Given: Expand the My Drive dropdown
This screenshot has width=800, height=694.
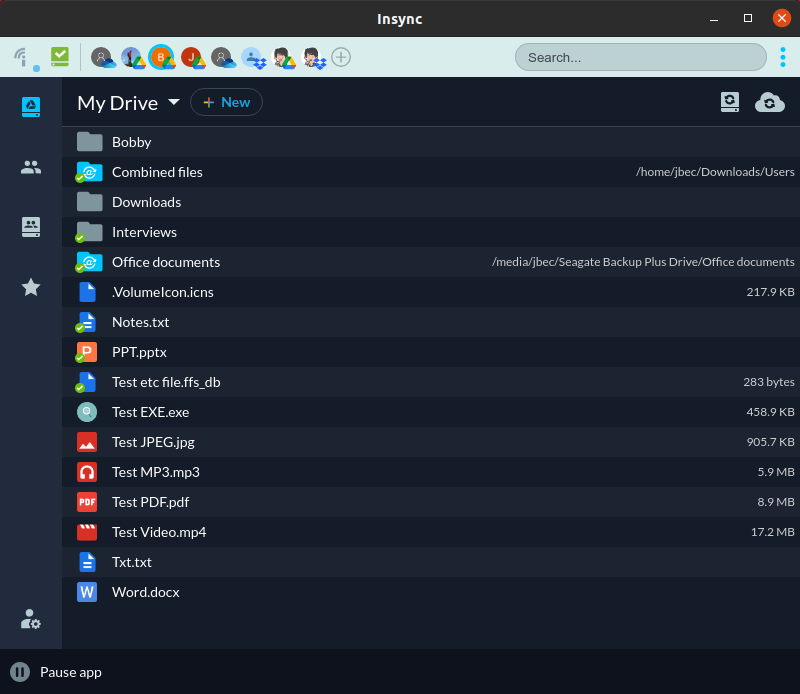Looking at the screenshot, I should click(x=174, y=103).
